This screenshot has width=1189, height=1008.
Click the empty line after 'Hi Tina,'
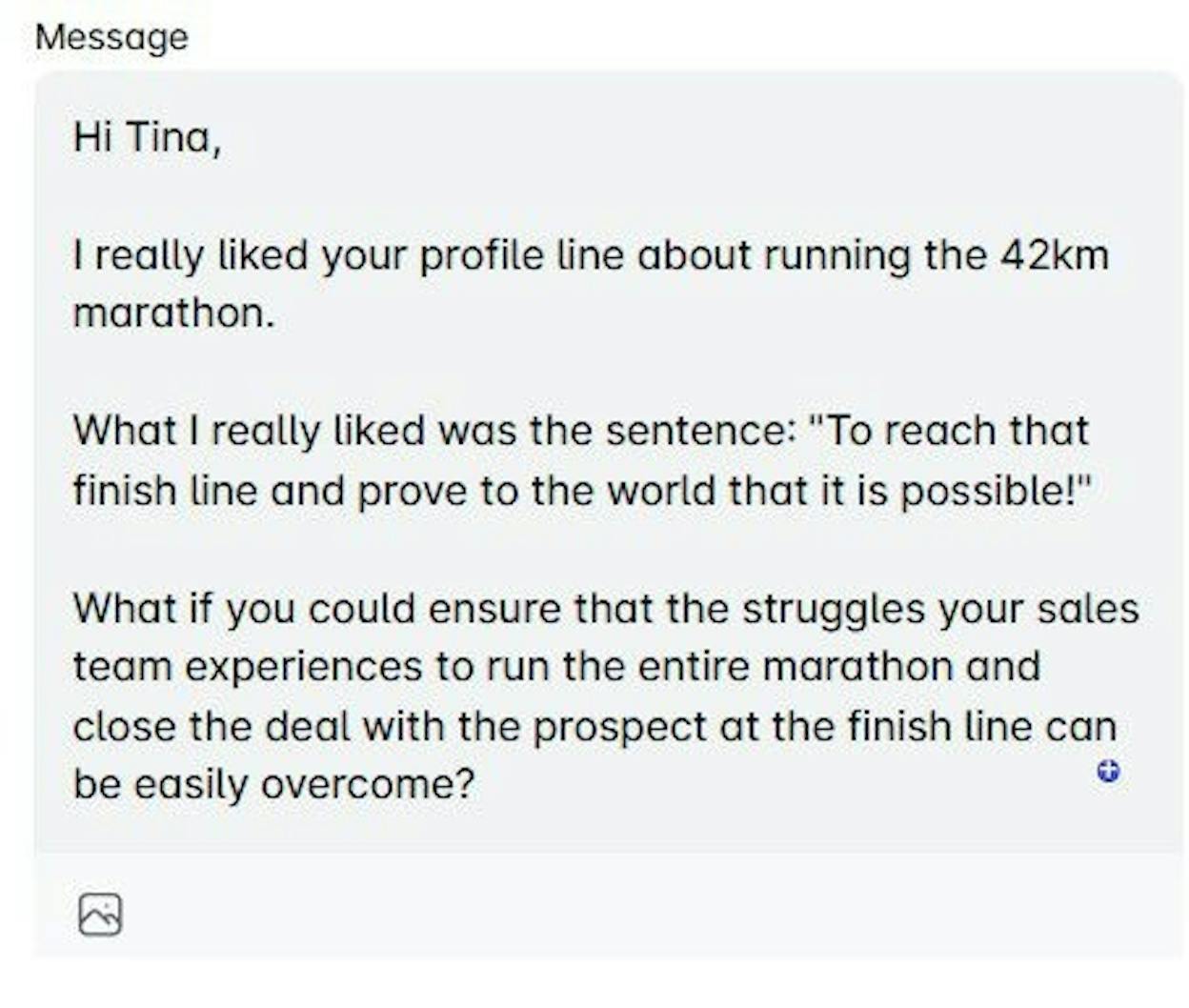click(610, 197)
